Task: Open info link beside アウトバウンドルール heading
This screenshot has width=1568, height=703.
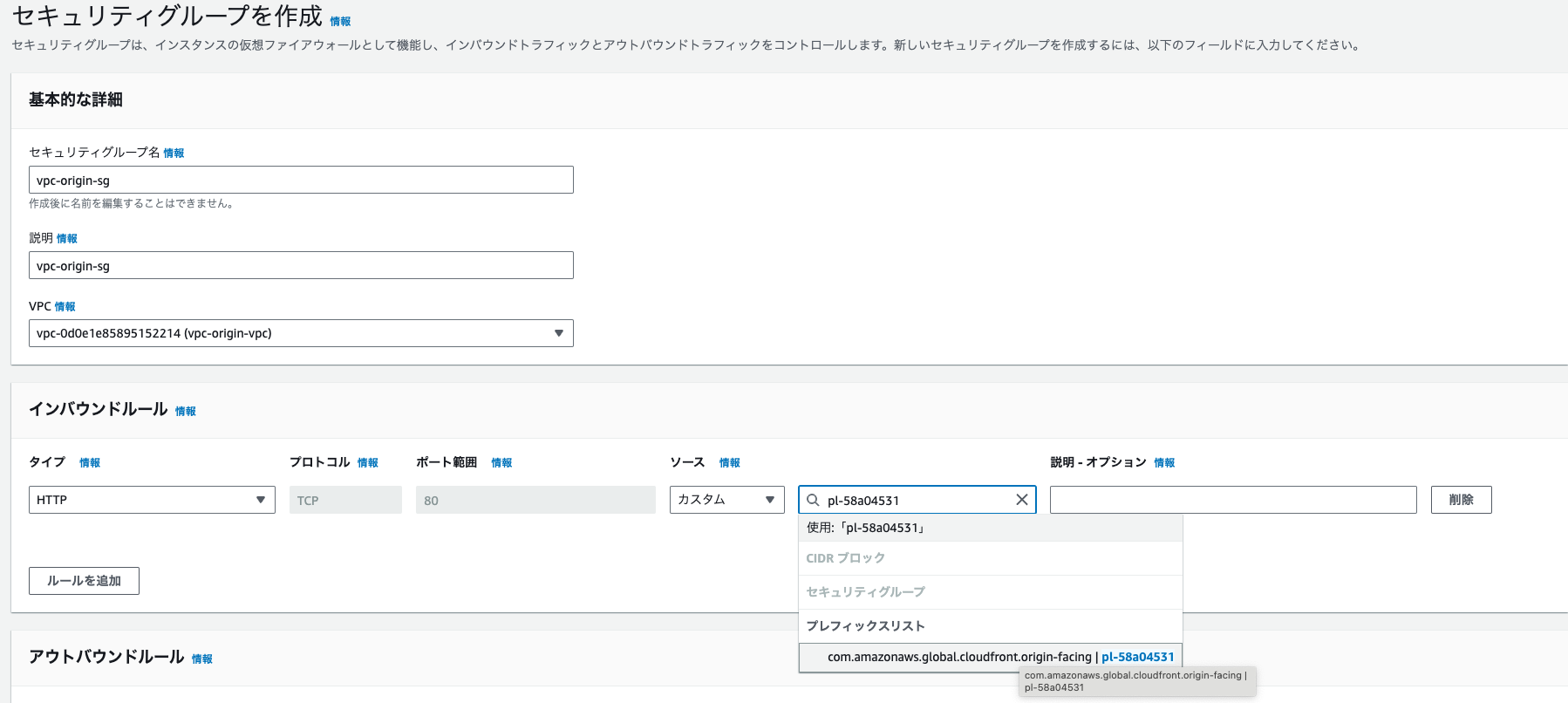Action: [201, 659]
